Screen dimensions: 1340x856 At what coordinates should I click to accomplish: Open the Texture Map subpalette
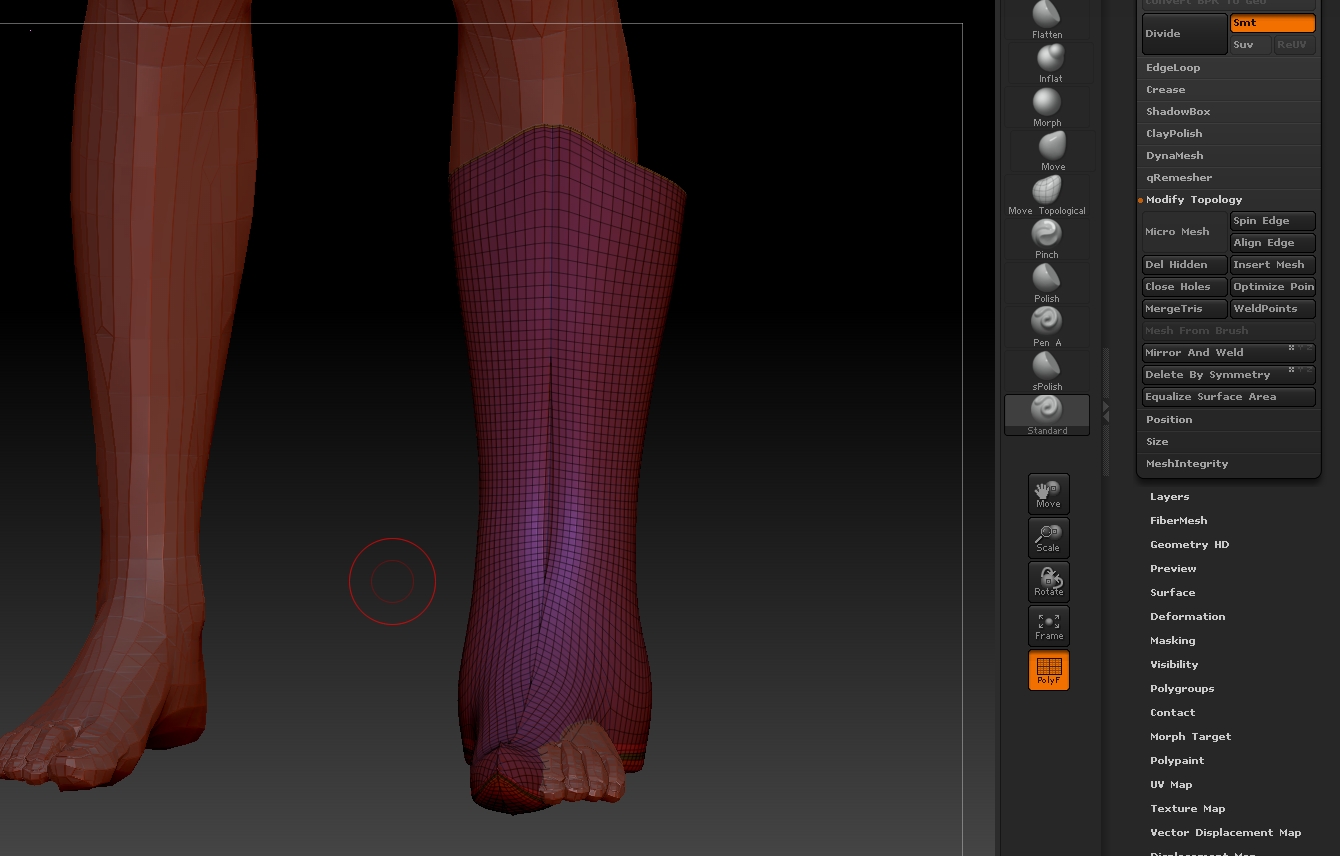[x=1187, y=809]
